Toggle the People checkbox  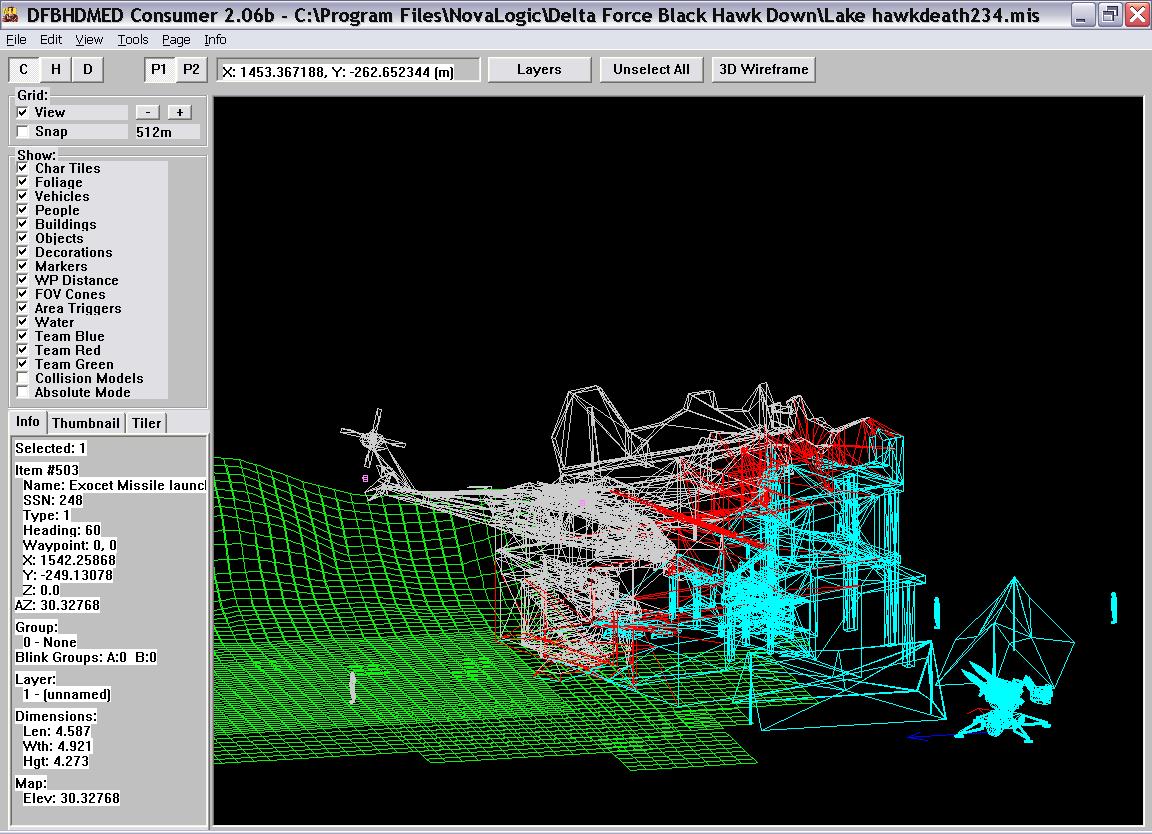[23, 210]
